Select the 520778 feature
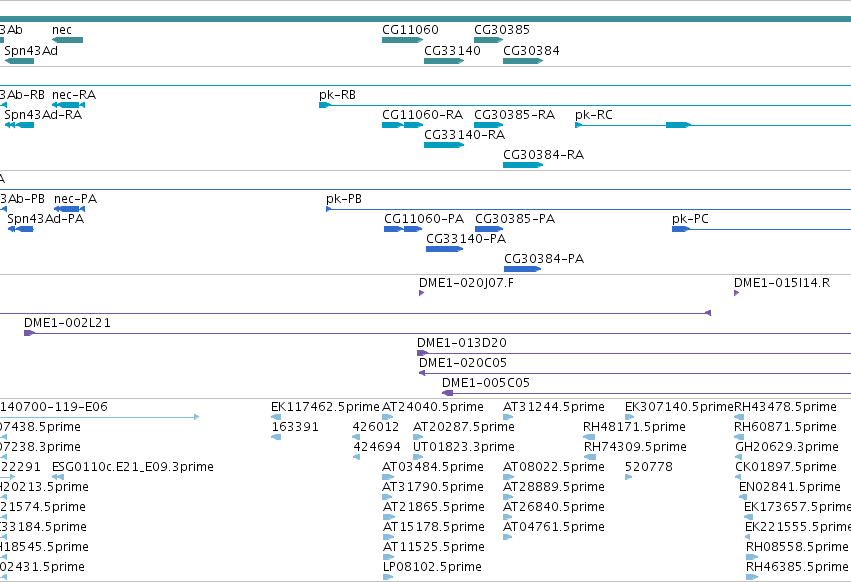Viewport: 851px width, 582px height. (628, 477)
